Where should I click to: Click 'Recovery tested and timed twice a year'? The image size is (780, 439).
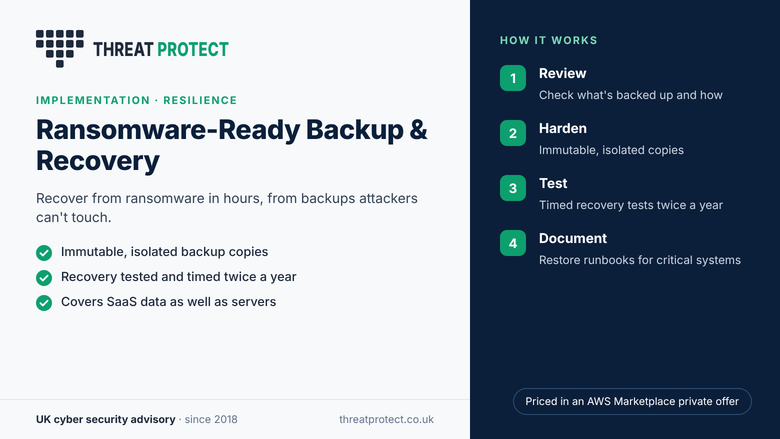pos(179,277)
